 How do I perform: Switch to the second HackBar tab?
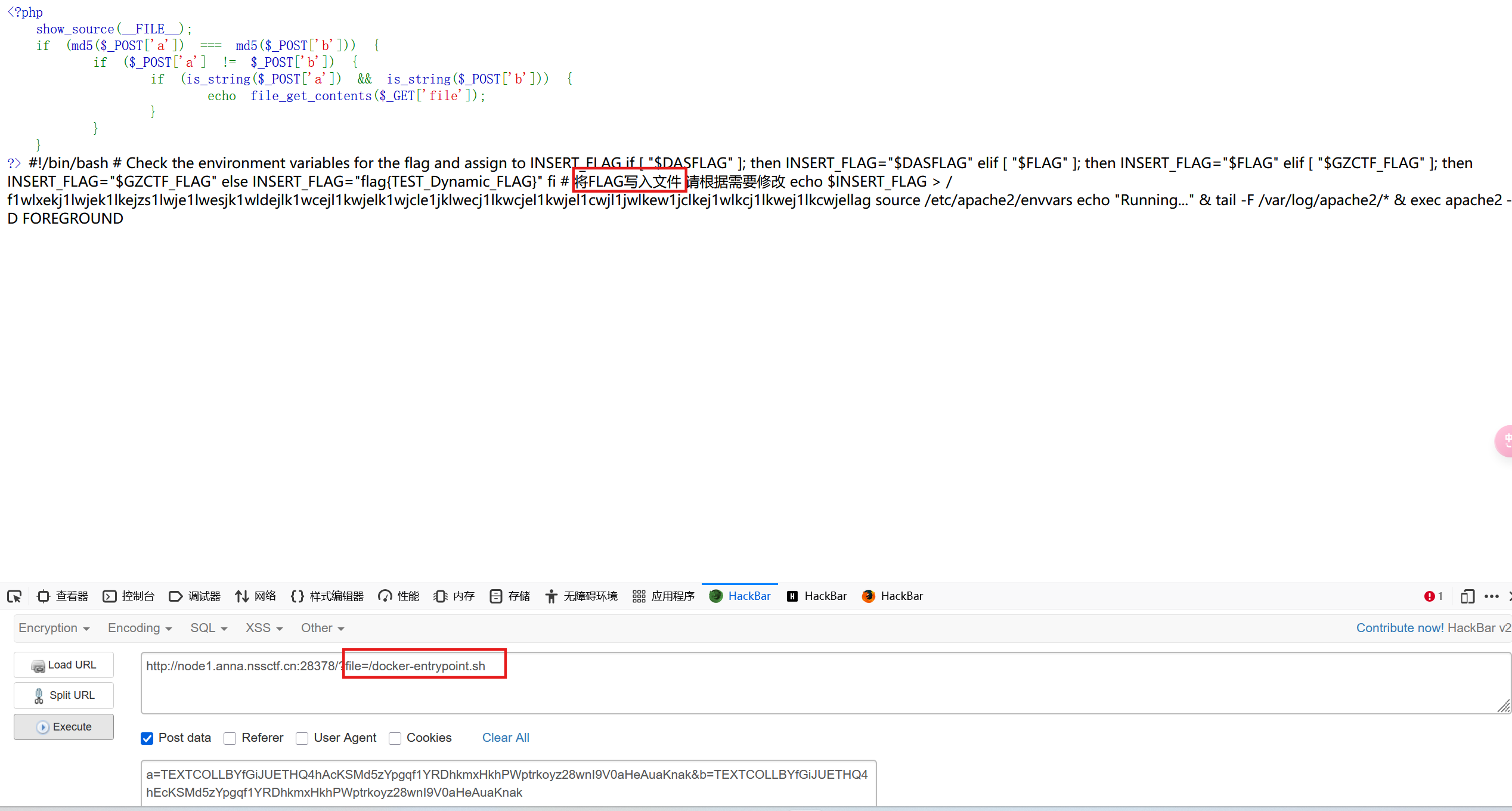817,596
